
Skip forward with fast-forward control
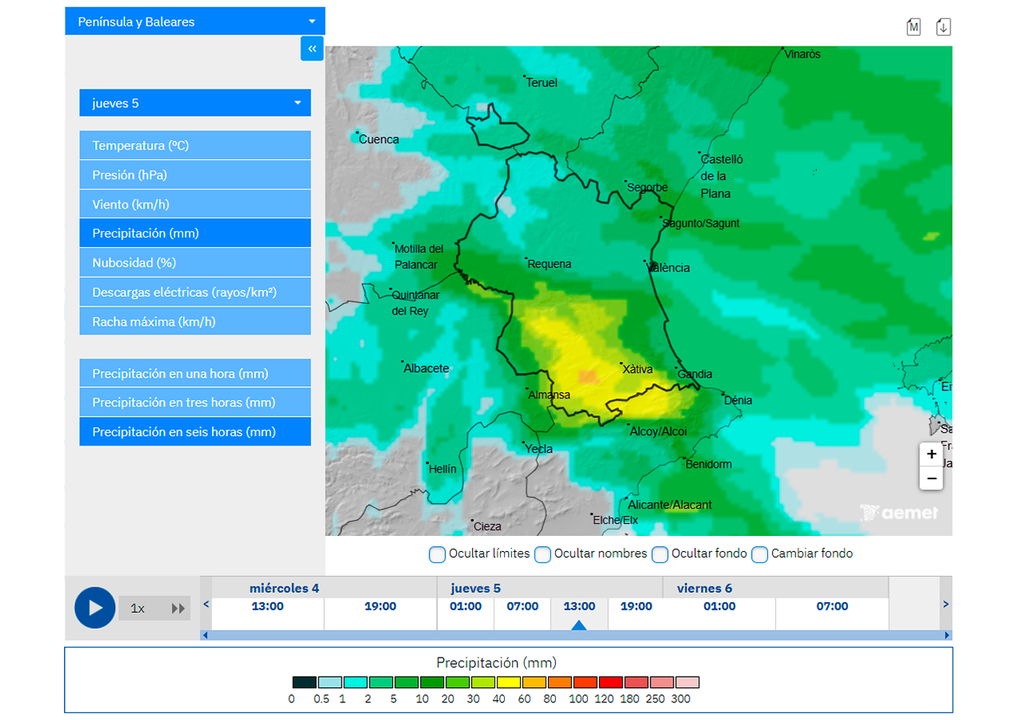point(180,608)
